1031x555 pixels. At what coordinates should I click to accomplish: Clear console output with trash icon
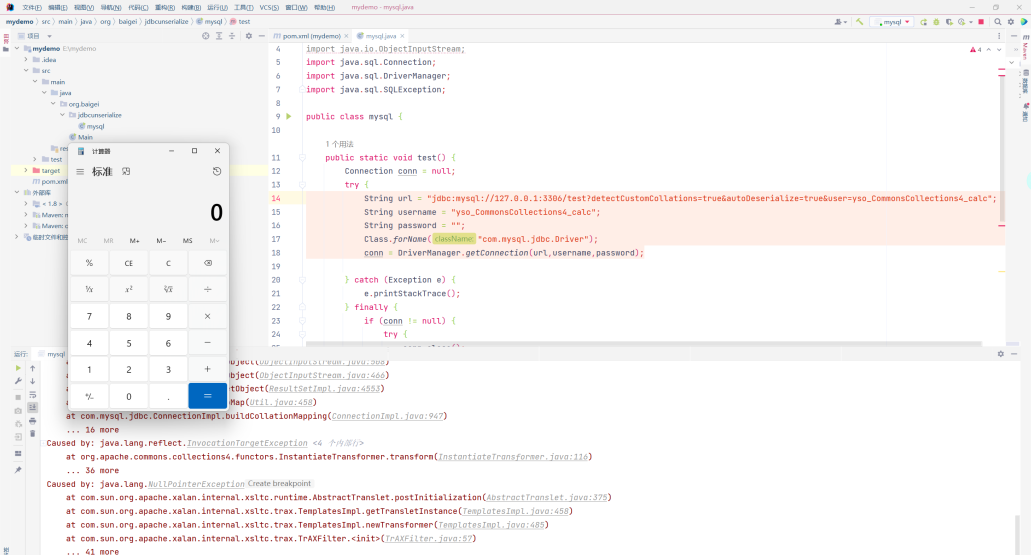pyautogui.click(x=33, y=434)
